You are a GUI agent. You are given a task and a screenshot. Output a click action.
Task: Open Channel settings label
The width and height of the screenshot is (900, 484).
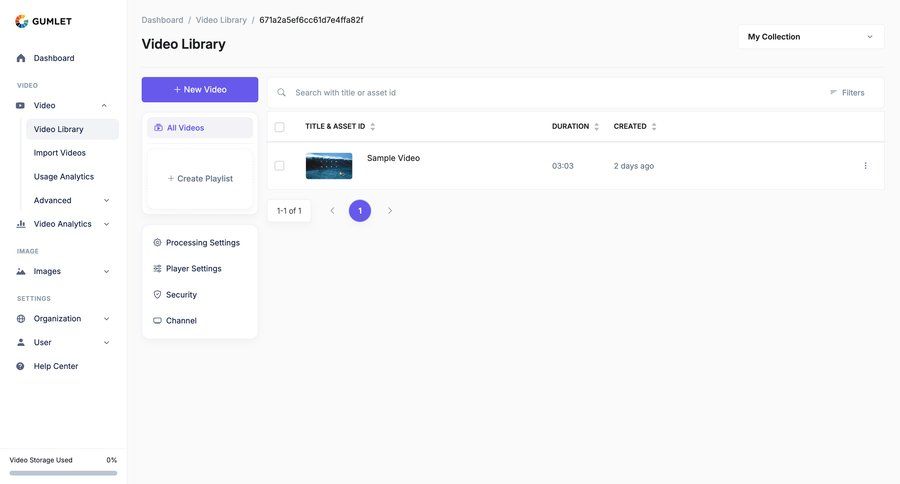[181, 320]
